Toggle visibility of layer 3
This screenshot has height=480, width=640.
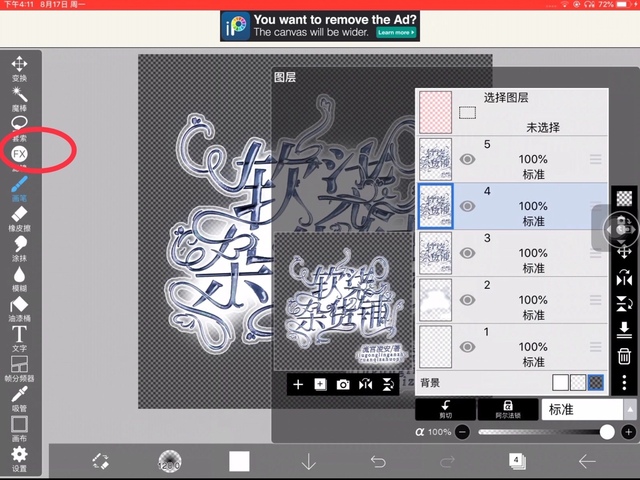(x=467, y=253)
